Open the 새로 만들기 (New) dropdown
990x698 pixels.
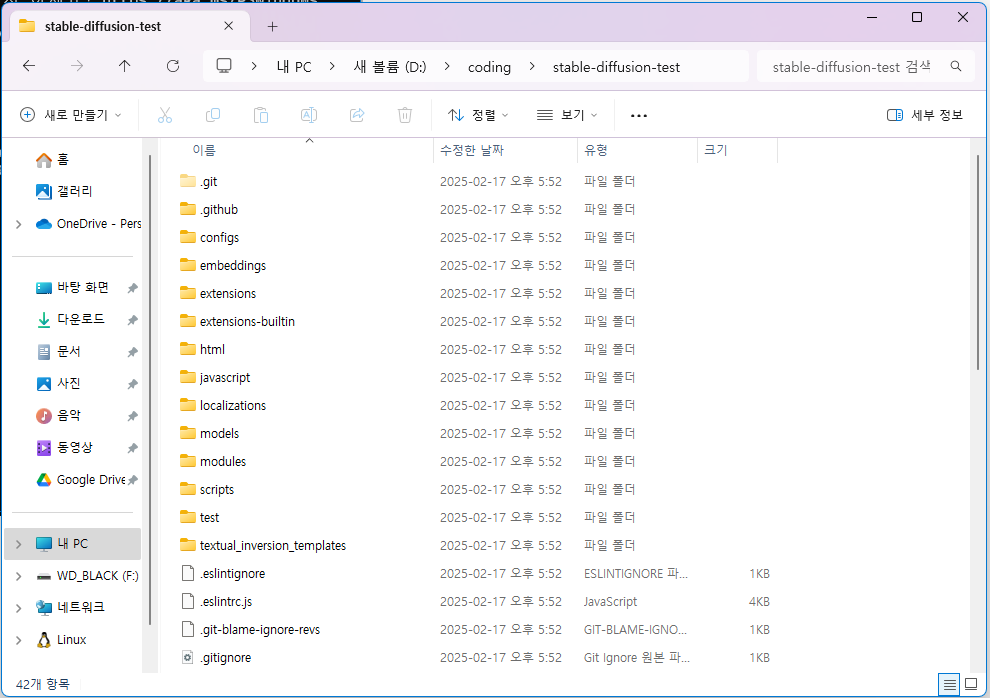coord(71,115)
